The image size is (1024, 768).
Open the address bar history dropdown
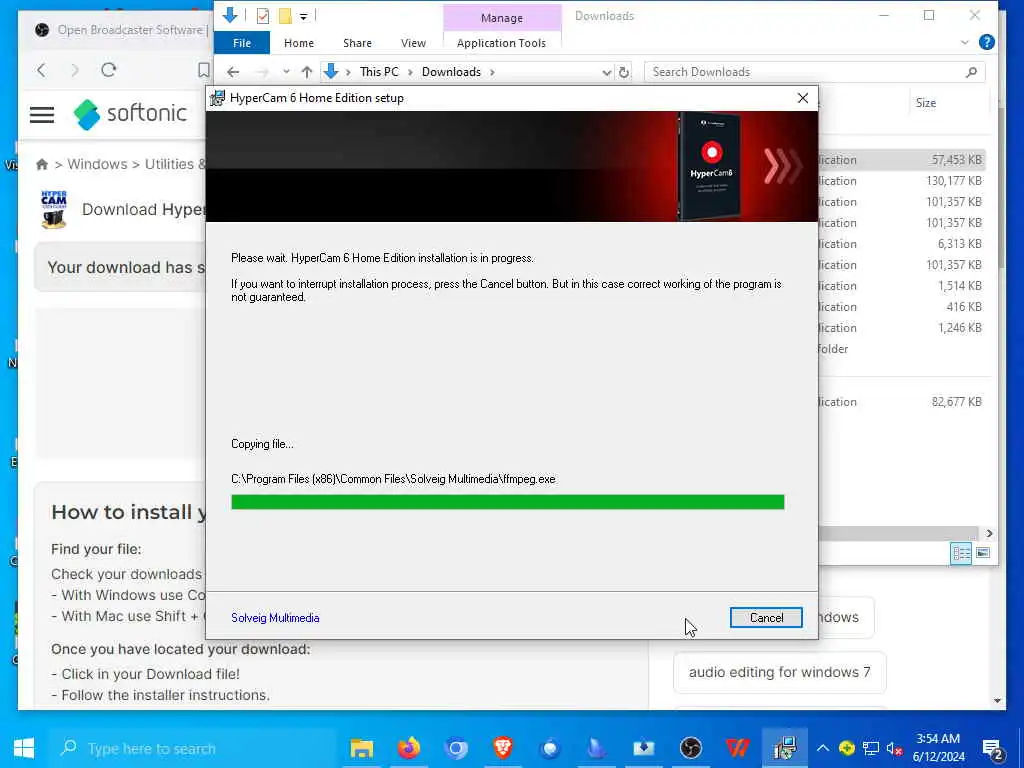point(607,72)
